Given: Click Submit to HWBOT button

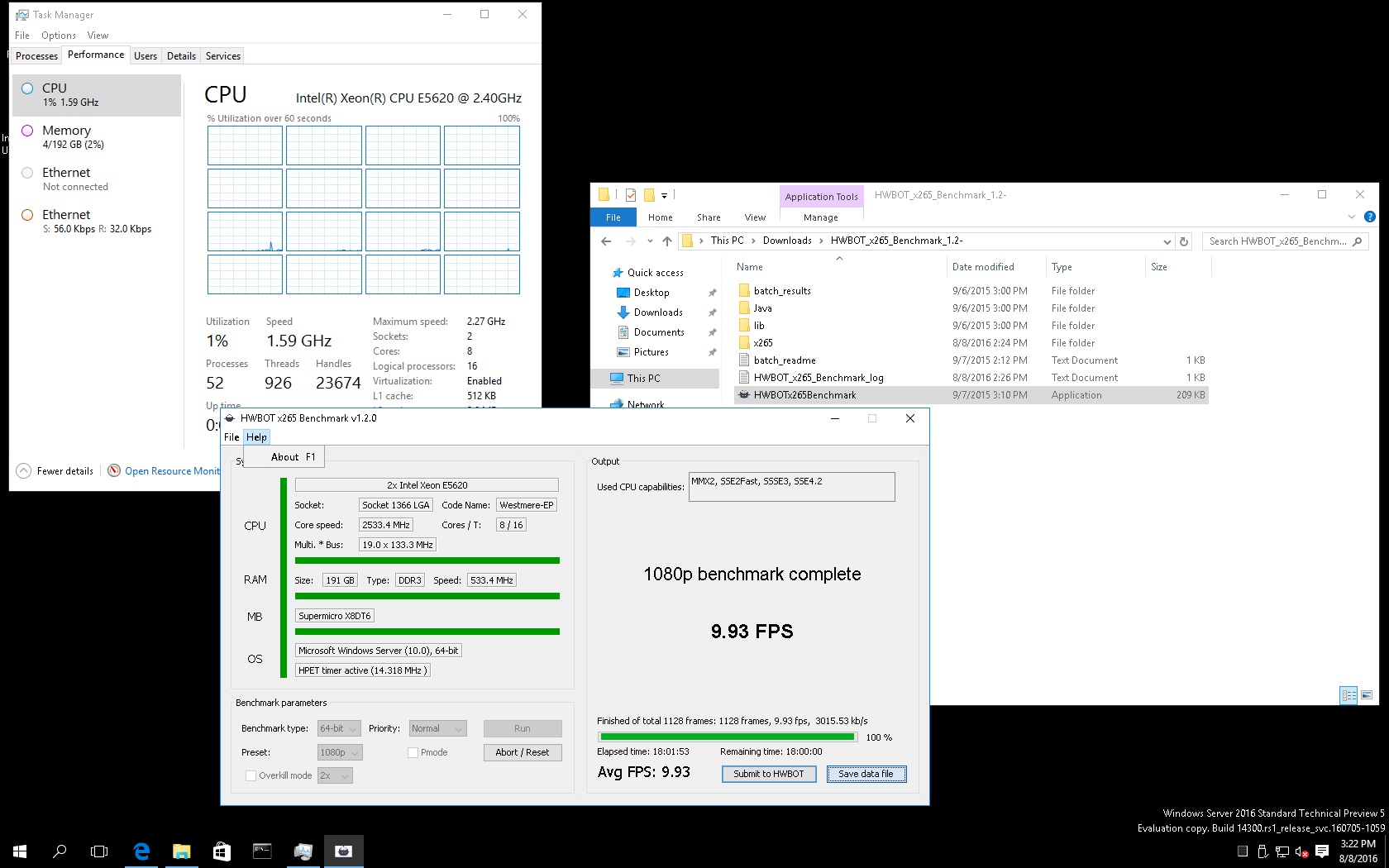Looking at the screenshot, I should (769, 774).
